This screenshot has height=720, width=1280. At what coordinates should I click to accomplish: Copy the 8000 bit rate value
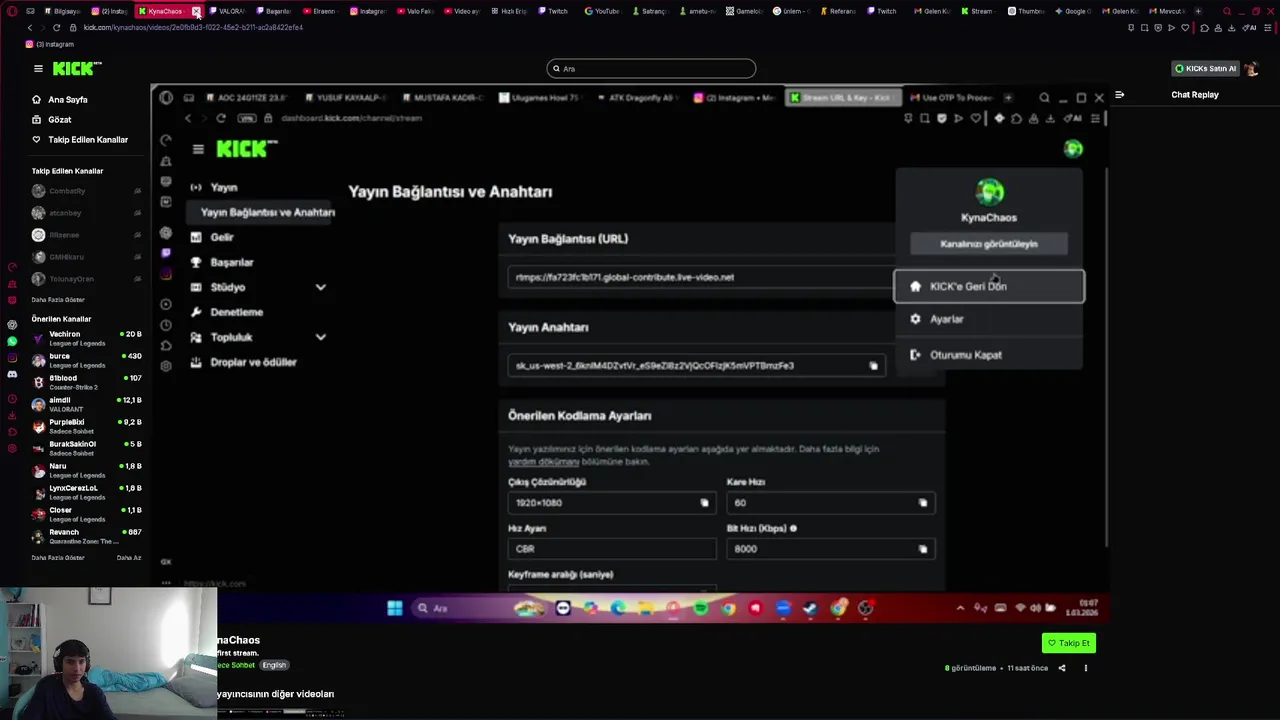point(922,549)
